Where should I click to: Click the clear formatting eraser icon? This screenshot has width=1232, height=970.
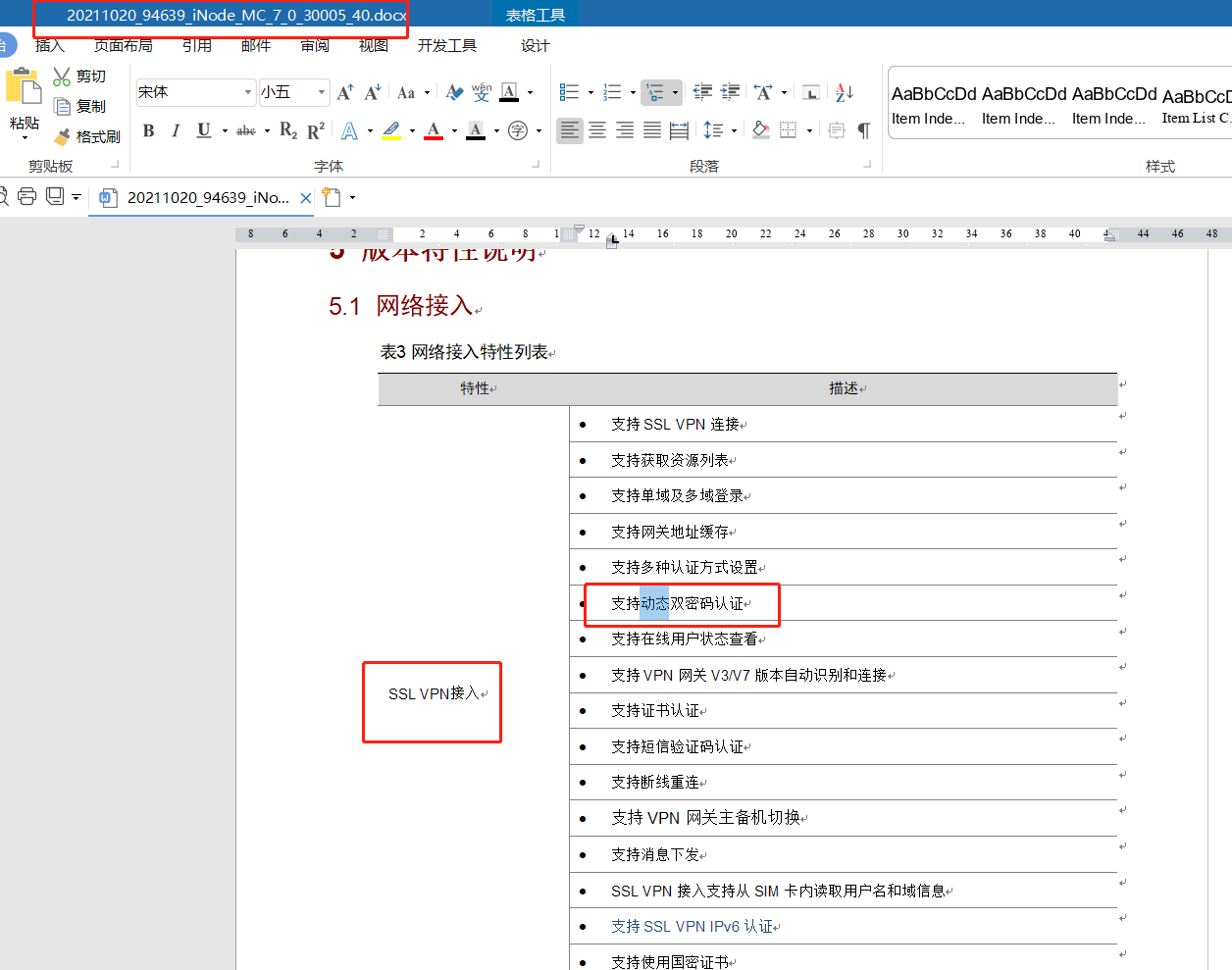(x=454, y=92)
